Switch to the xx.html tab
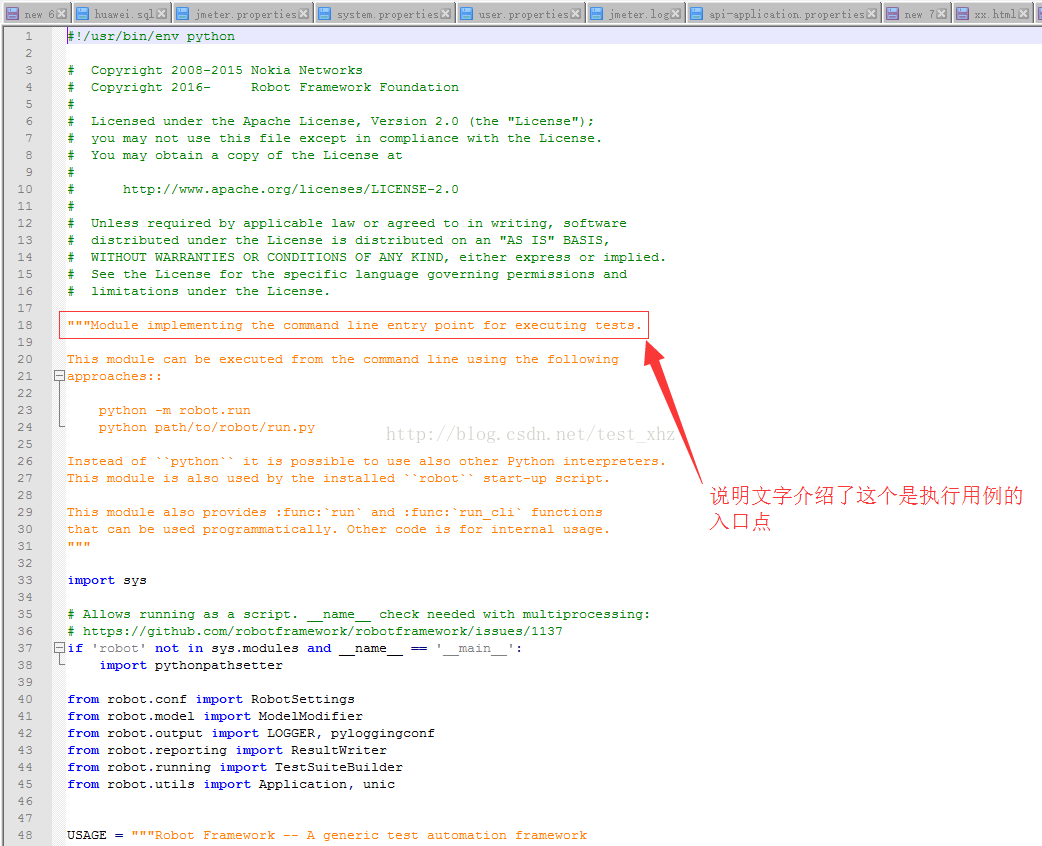Image resolution: width=1042 pixels, height=846 pixels. 993,14
